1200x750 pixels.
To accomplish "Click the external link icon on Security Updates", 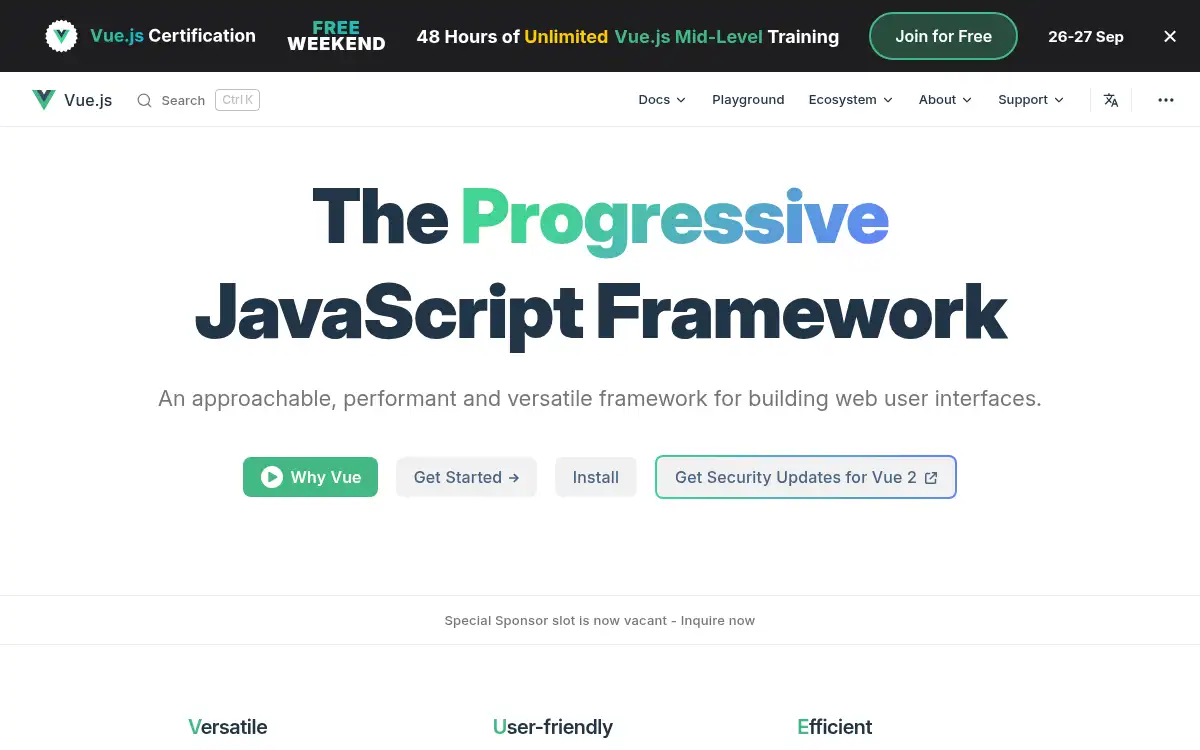I will [x=931, y=478].
